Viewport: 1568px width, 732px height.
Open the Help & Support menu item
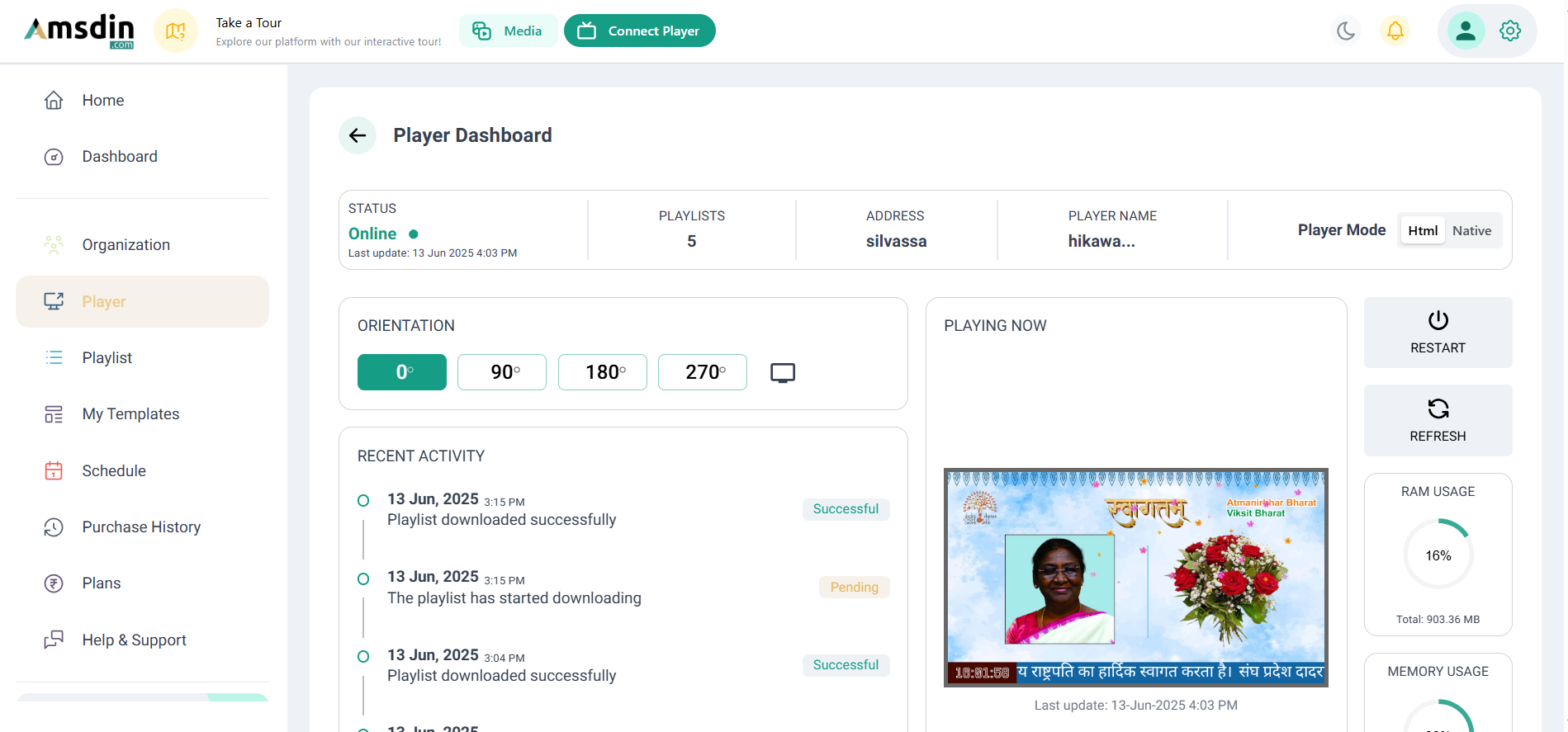[142, 640]
